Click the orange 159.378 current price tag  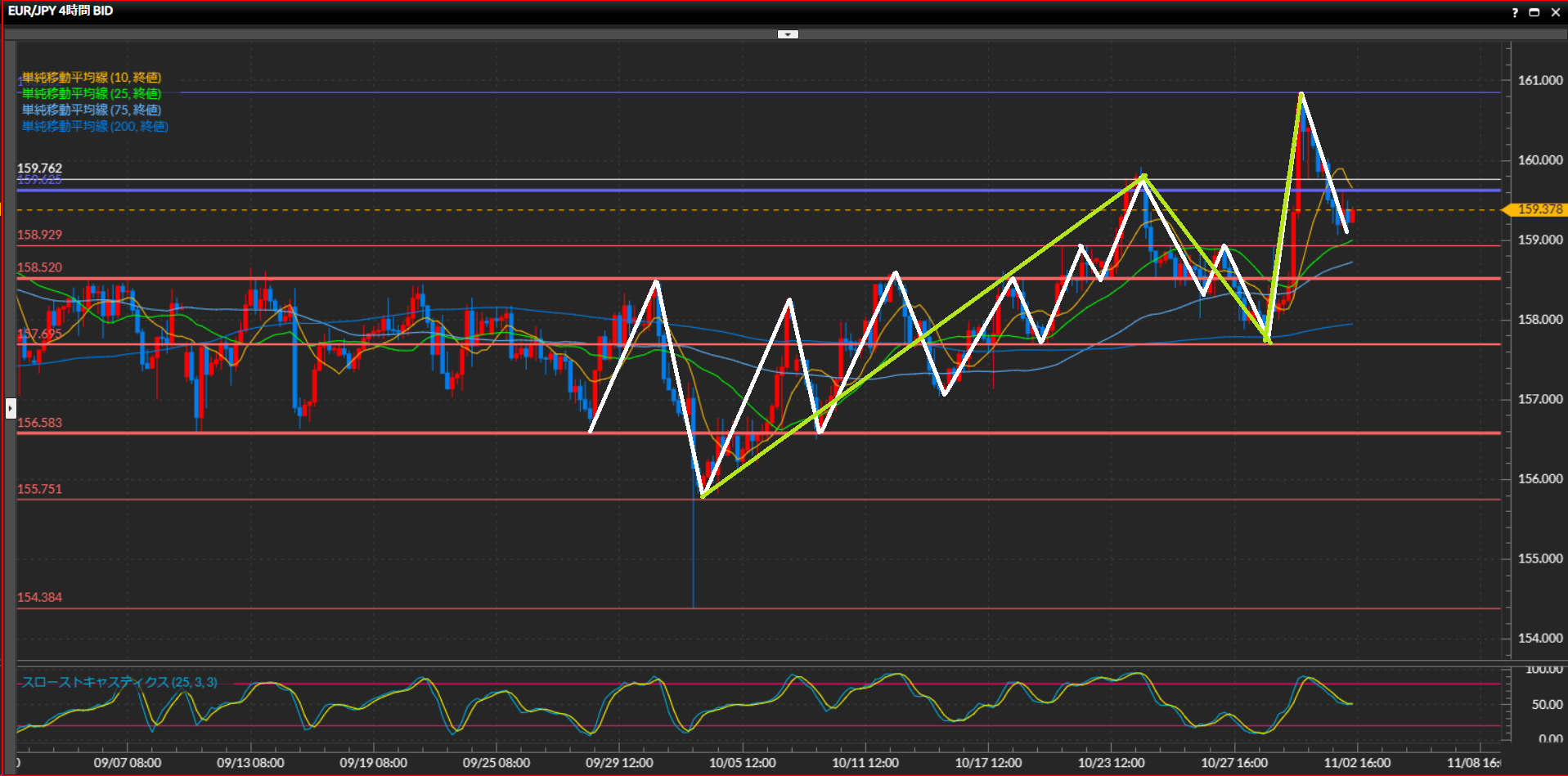1539,210
